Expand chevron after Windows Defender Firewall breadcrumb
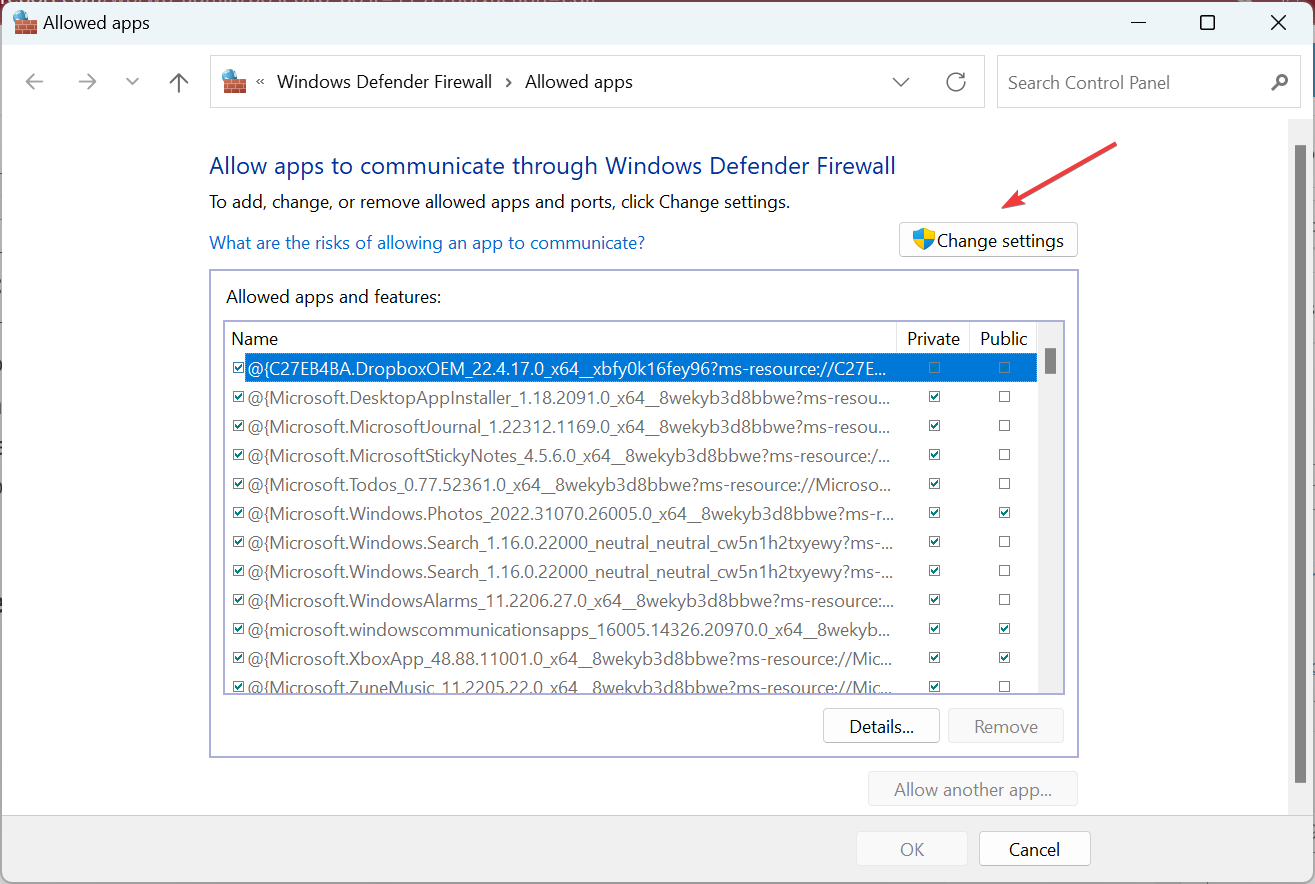 [509, 82]
